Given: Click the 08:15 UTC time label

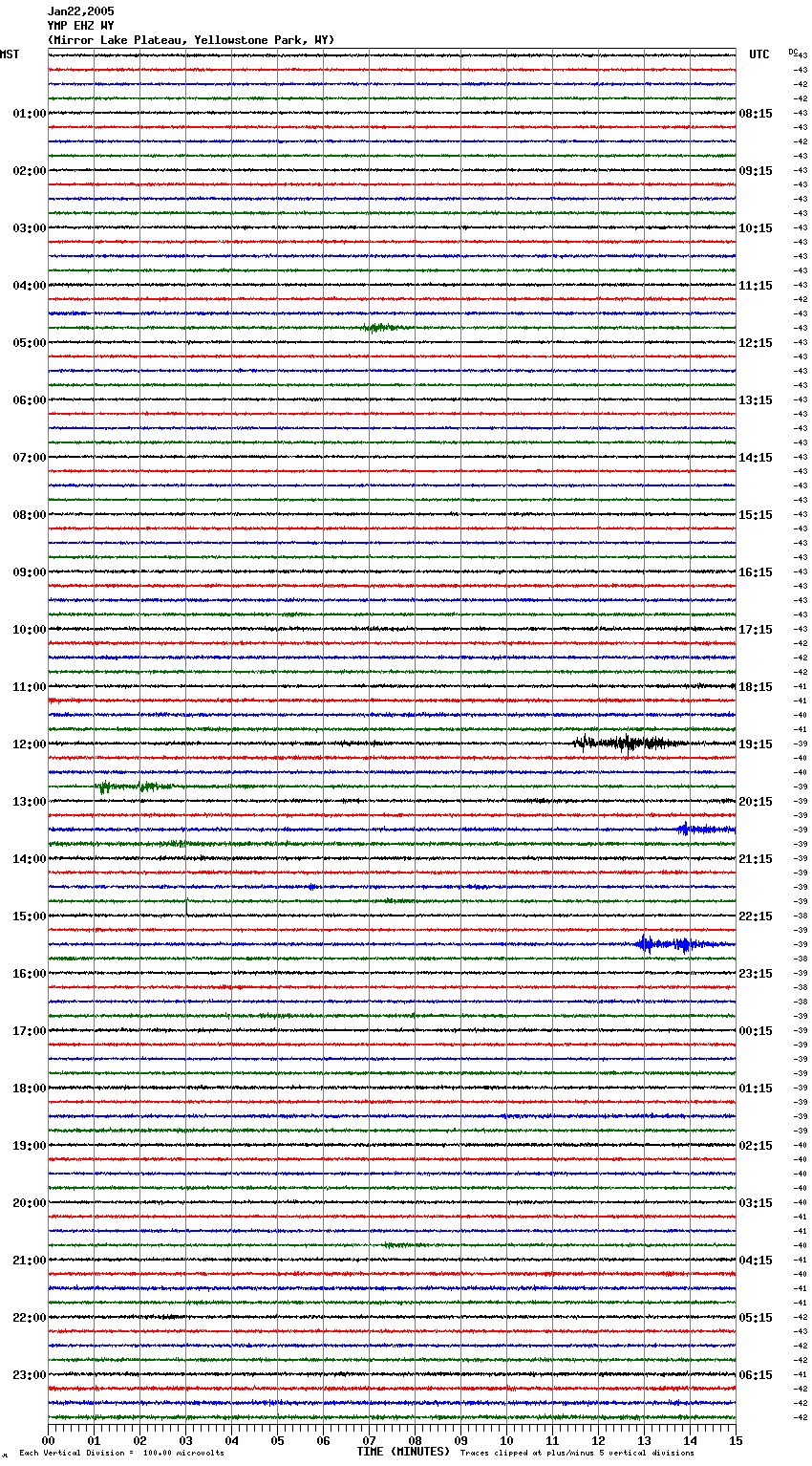Looking at the screenshot, I should [756, 114].
